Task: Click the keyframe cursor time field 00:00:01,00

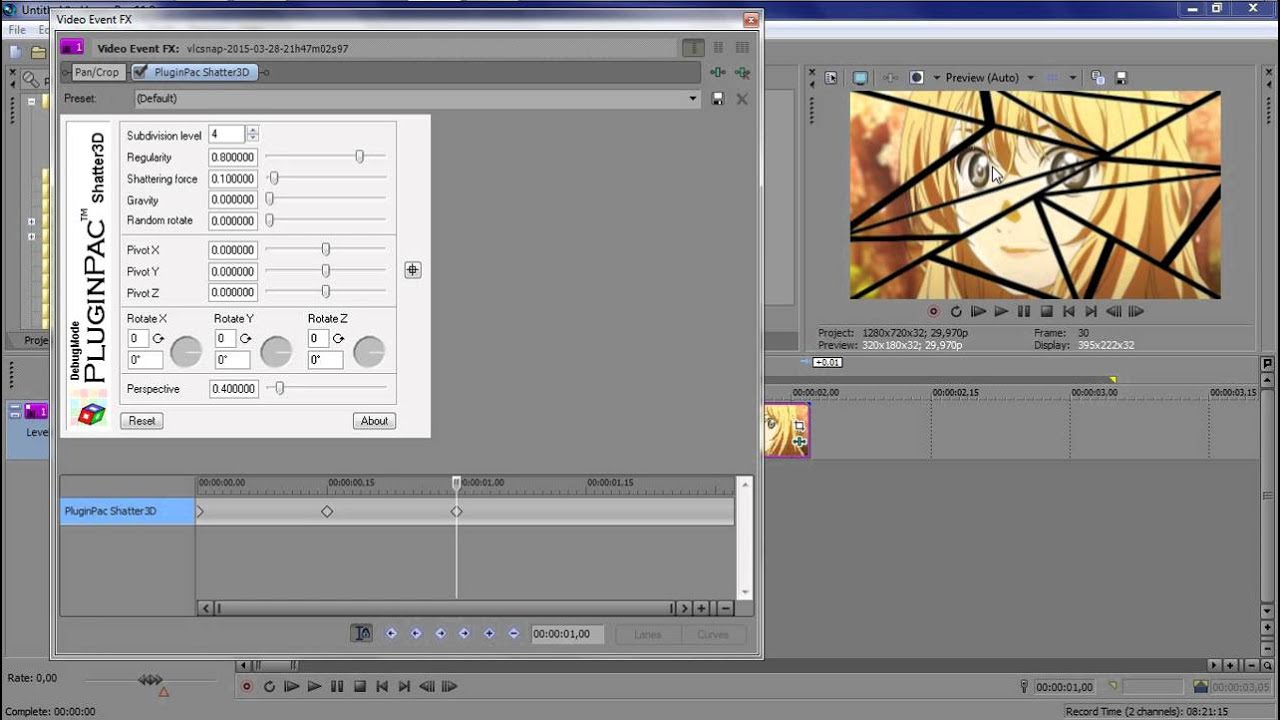Action: pyautogui.click(x=567, y=634)
